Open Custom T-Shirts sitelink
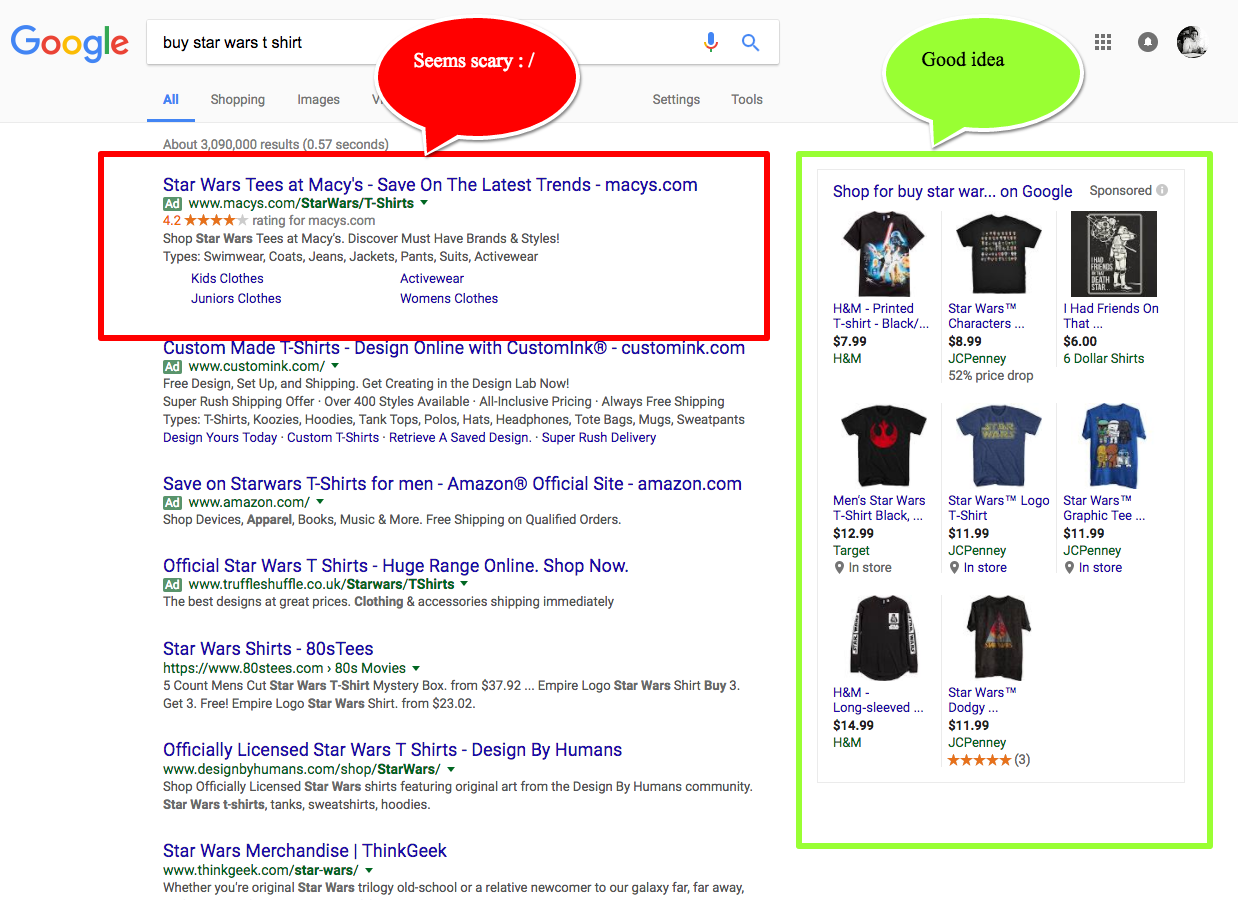This screenshot has height=900, width=1238. (333, 437)
